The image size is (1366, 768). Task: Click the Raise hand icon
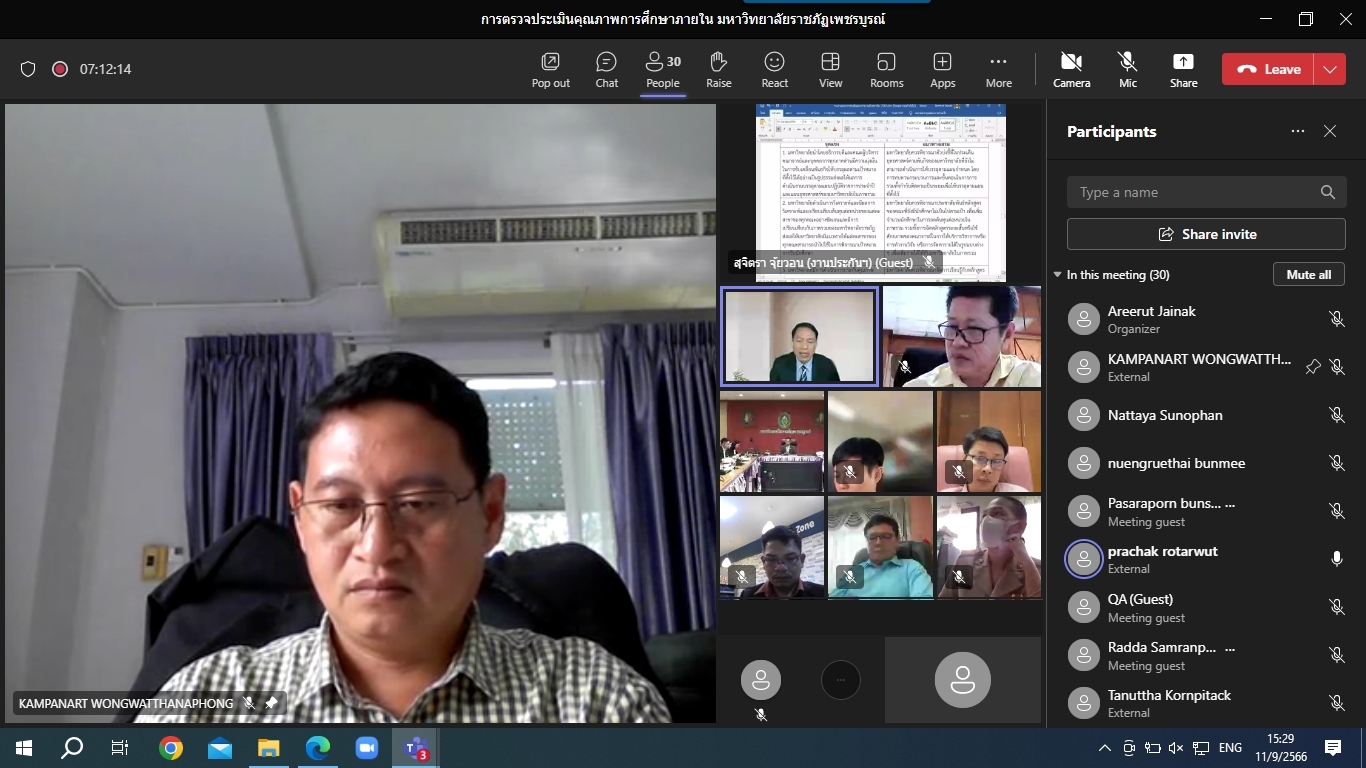click(x=718, y=69)
